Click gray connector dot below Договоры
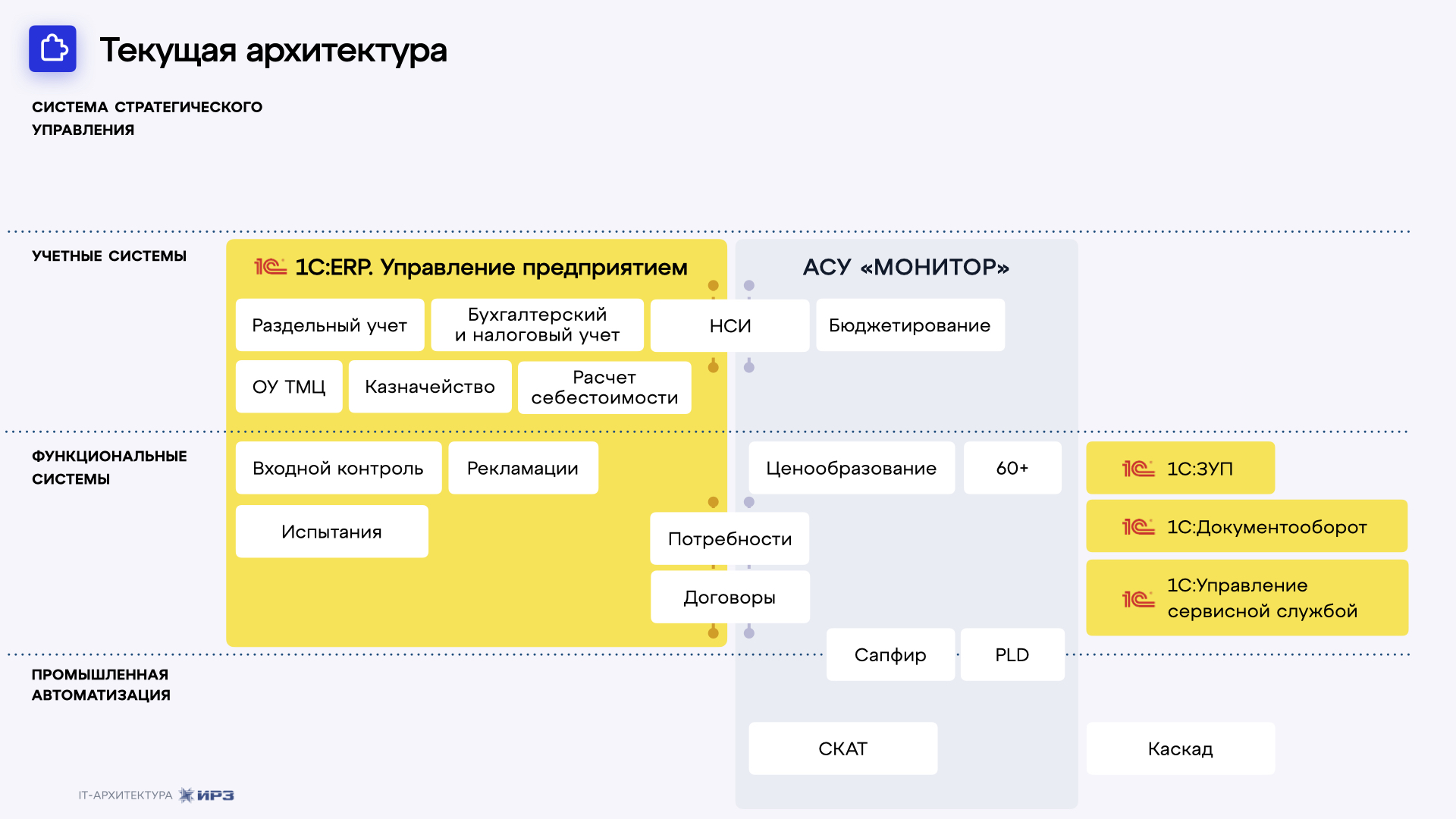This screenshot has width=1456, height=819. coord(749,632)
